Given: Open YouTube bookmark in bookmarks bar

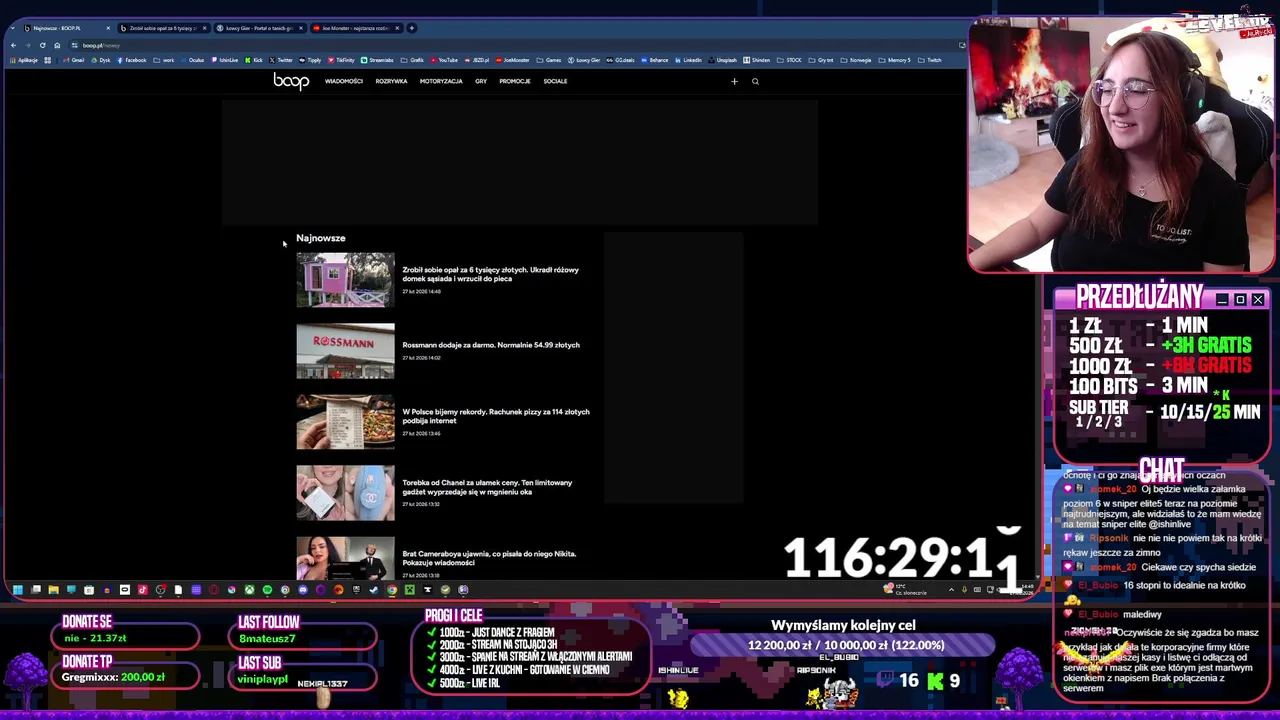Looking at the screenshot, I should 443,60.
